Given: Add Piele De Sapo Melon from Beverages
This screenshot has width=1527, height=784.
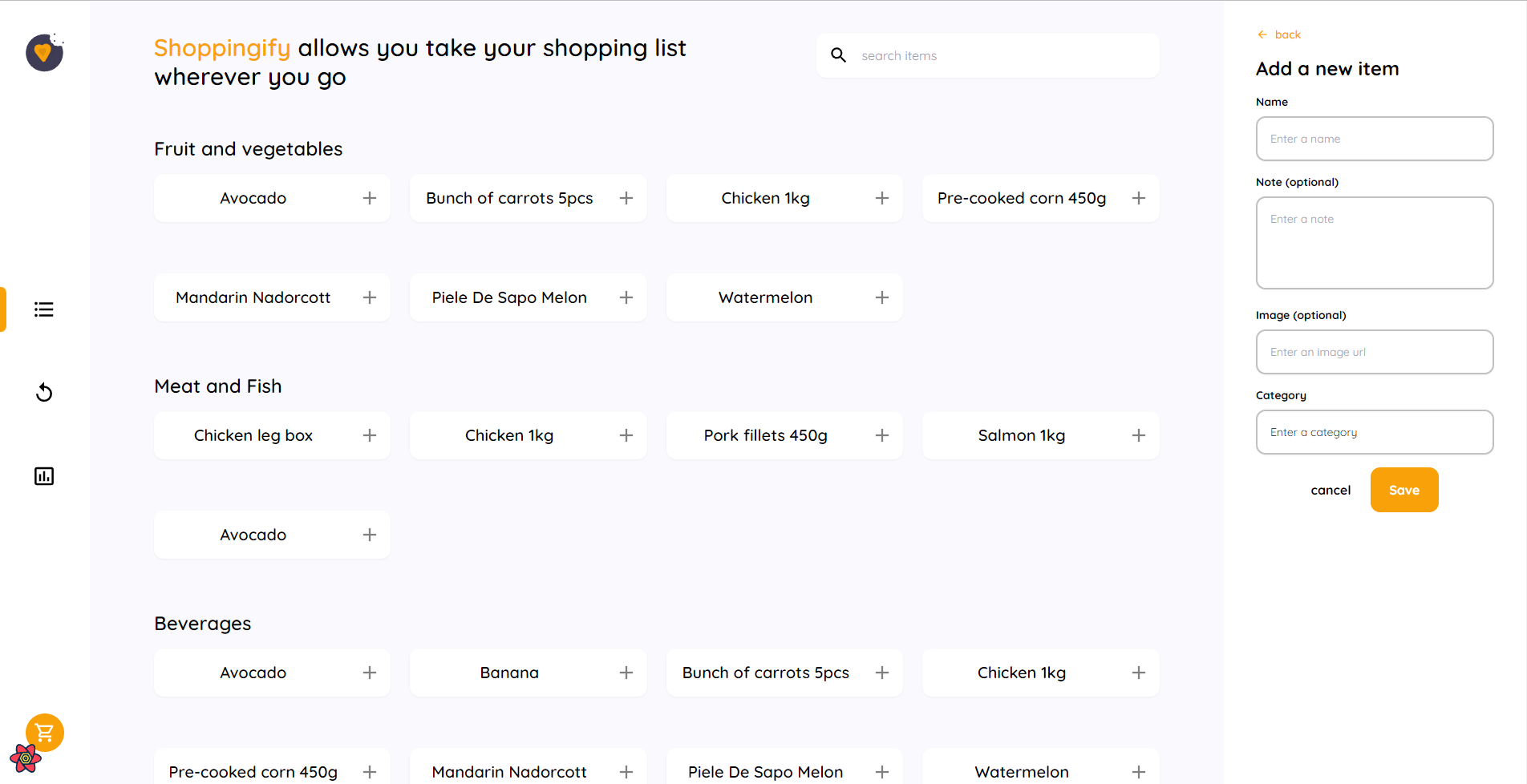Looking at the screenshot, I should coord(882,772).
